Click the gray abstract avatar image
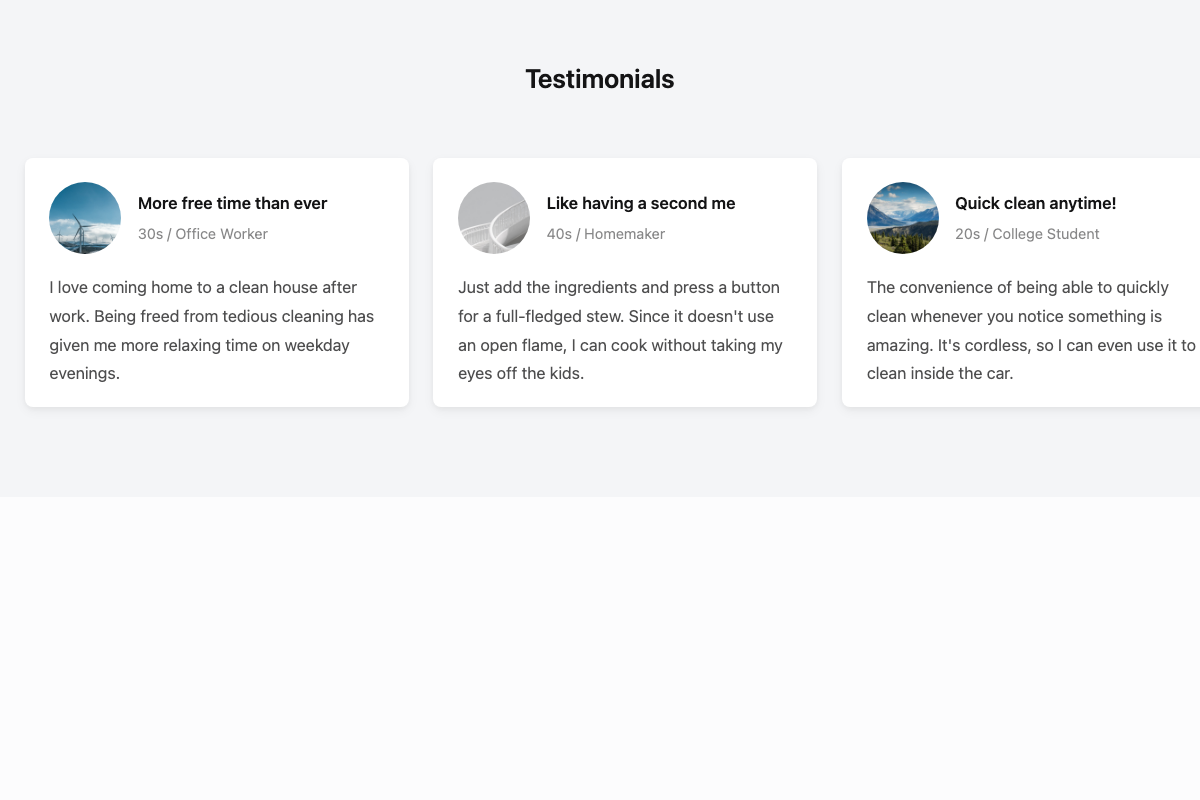The width and height of the screenshot is (1200, 800). click(494, 217)
